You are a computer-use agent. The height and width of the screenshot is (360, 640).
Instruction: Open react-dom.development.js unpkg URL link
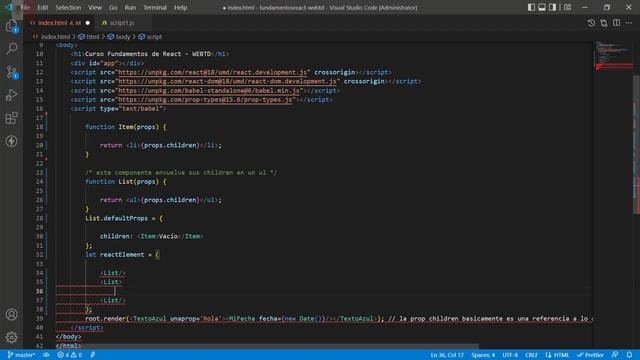coord(227,81)
